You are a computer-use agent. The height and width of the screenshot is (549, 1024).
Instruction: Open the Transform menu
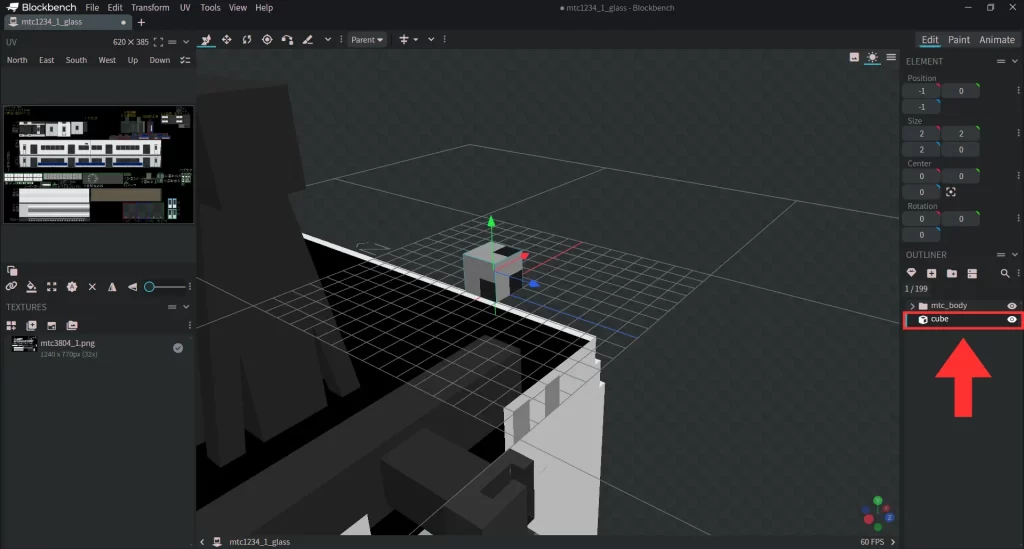tap(150, 7)
